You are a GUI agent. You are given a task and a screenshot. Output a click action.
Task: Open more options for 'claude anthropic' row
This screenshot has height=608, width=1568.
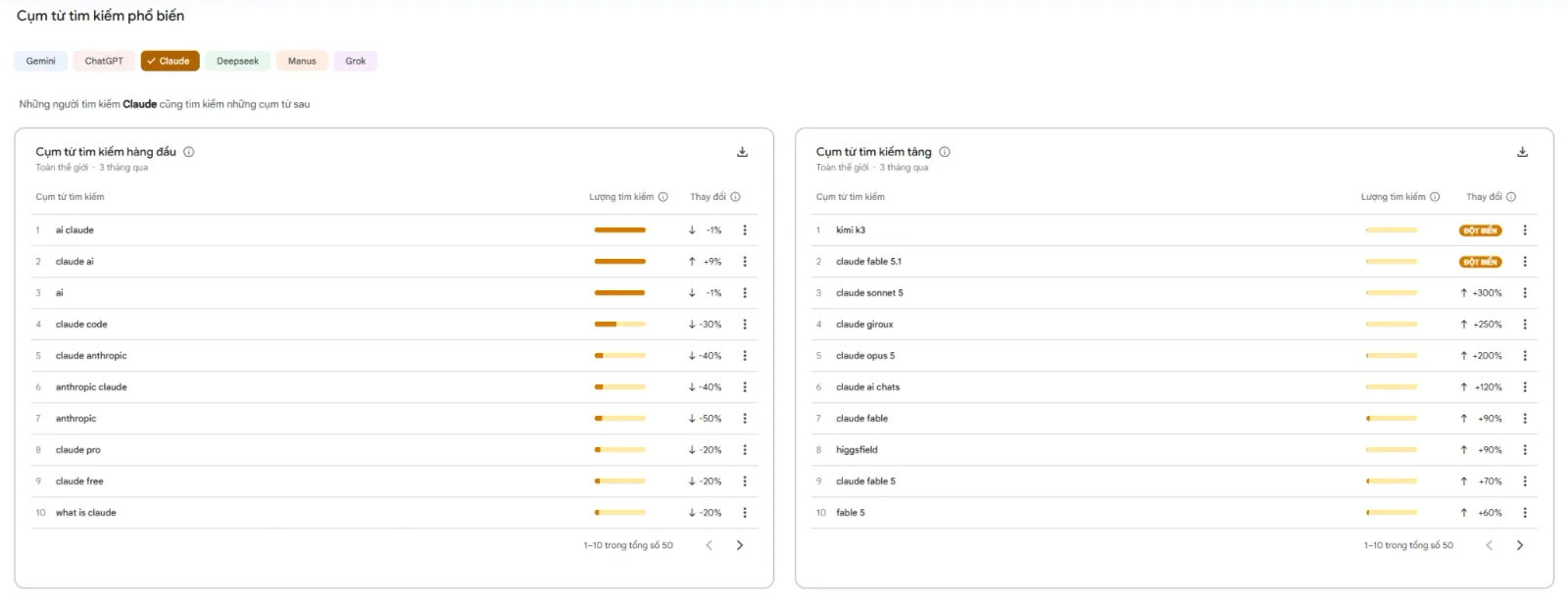(745, 356)
